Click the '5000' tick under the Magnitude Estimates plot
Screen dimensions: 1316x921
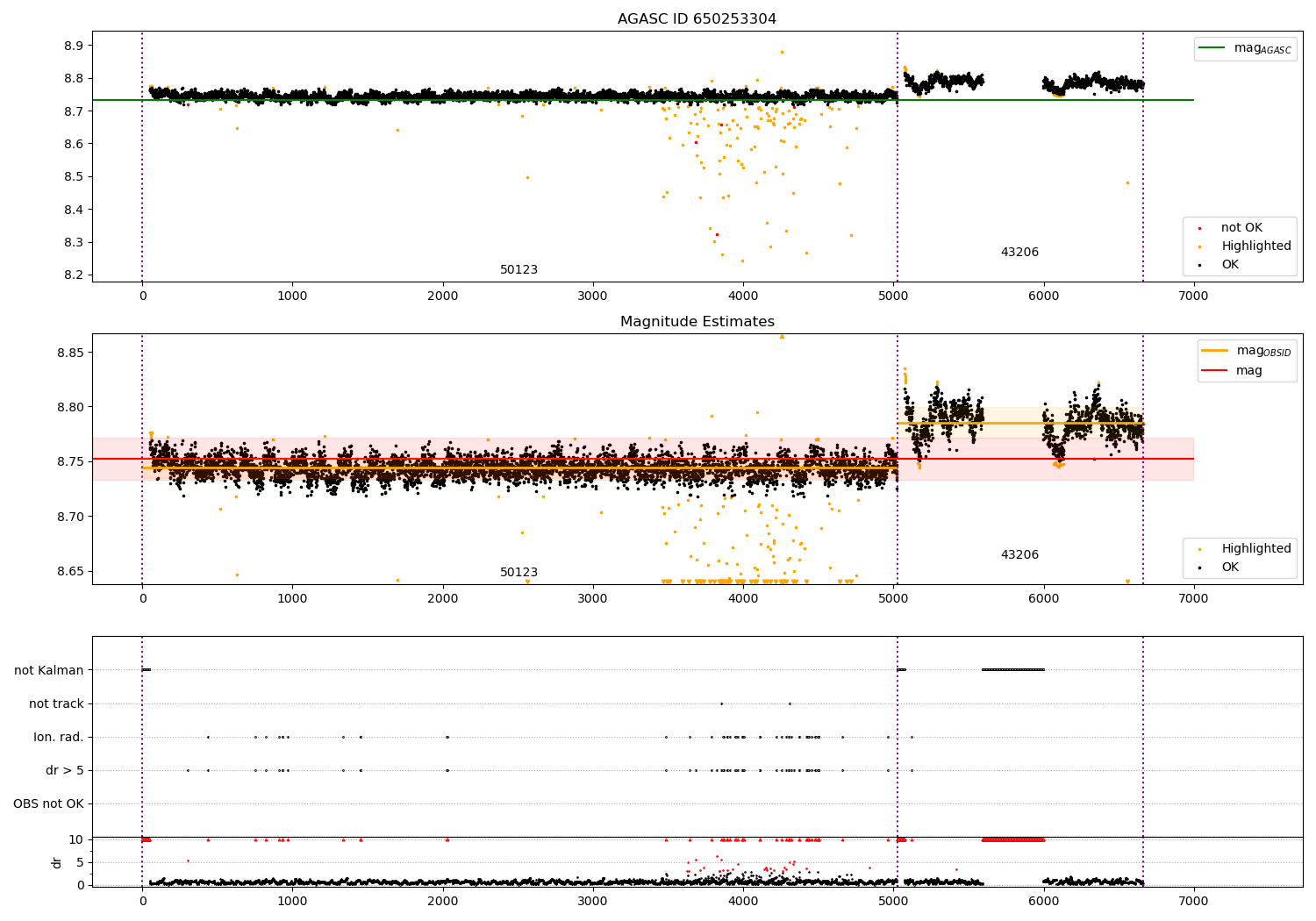pyautogui.click(x=893, y=598)
